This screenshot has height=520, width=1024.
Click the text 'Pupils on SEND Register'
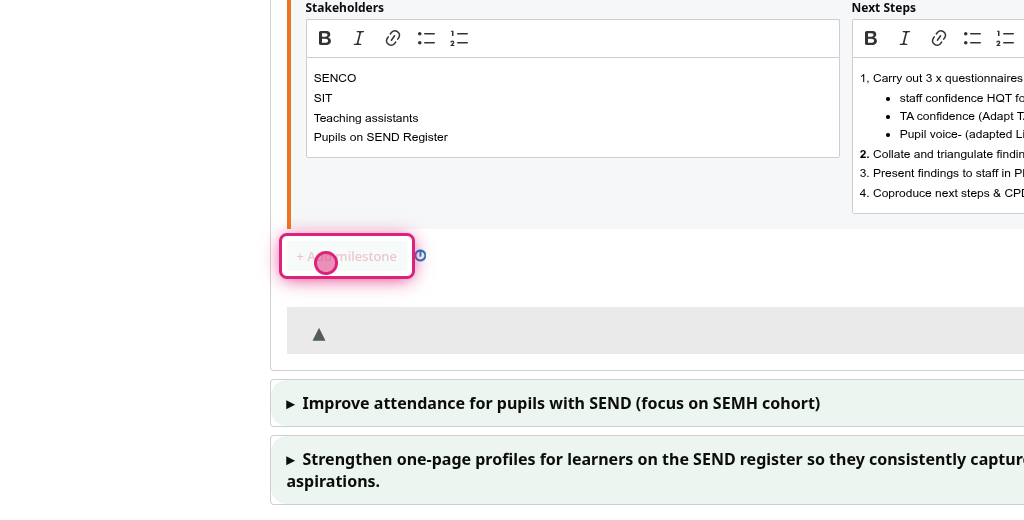pyautogui.click(x=381, y=137)
